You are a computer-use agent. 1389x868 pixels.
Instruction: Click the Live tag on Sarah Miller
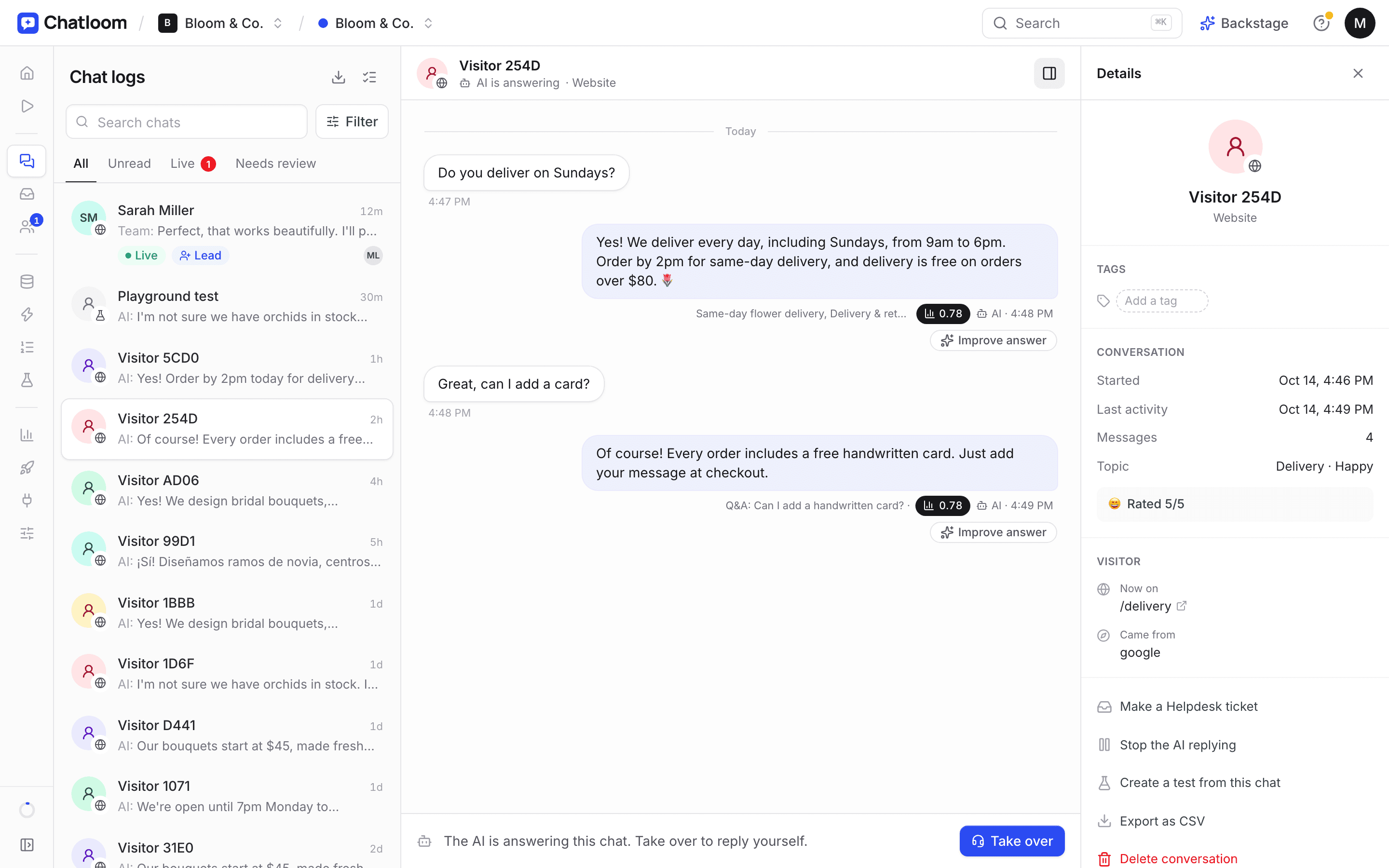(141, 256)
